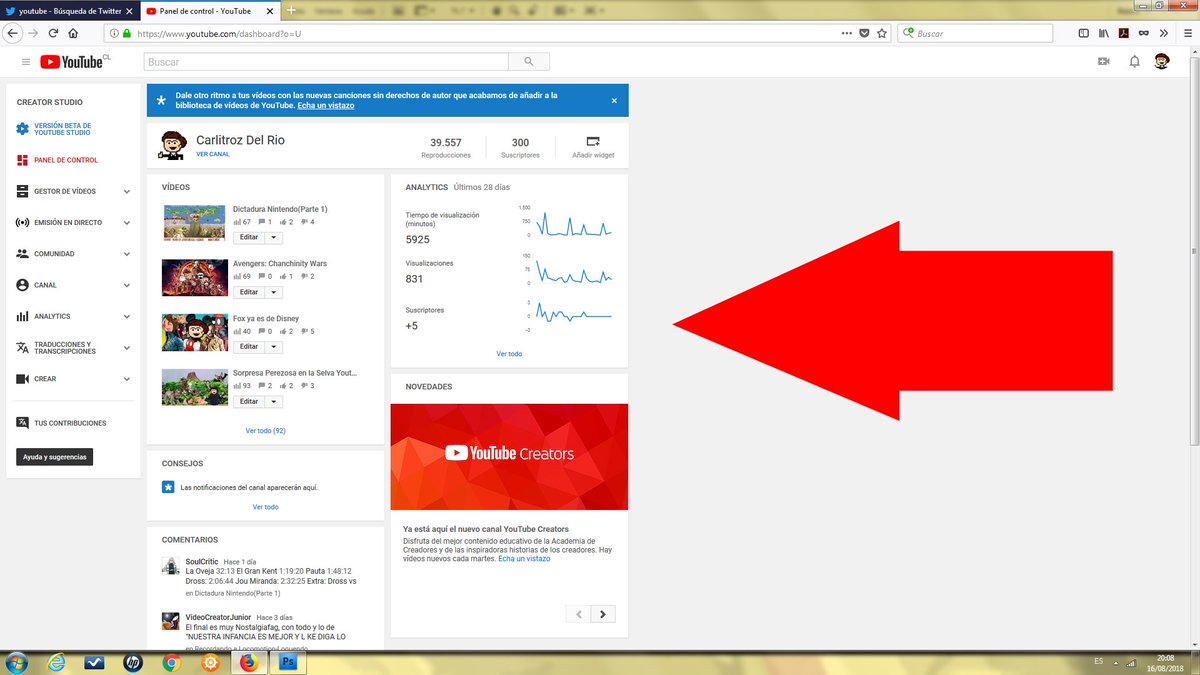Open VideoCreatorJunior commenter profile

pos(218,618)
